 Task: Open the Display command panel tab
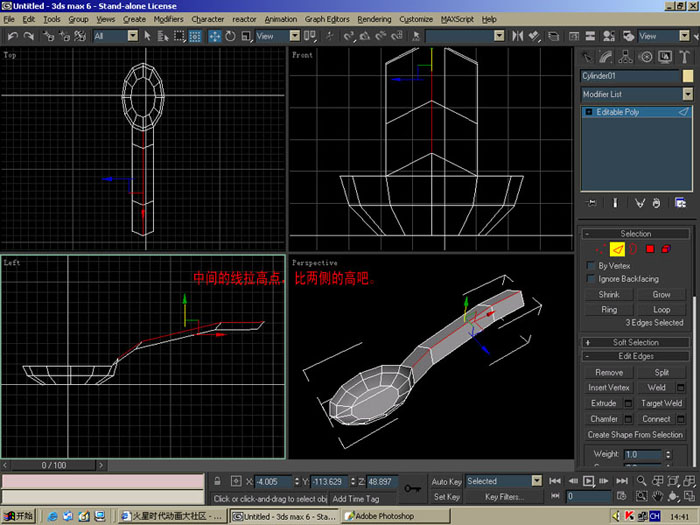pos(665,57)
